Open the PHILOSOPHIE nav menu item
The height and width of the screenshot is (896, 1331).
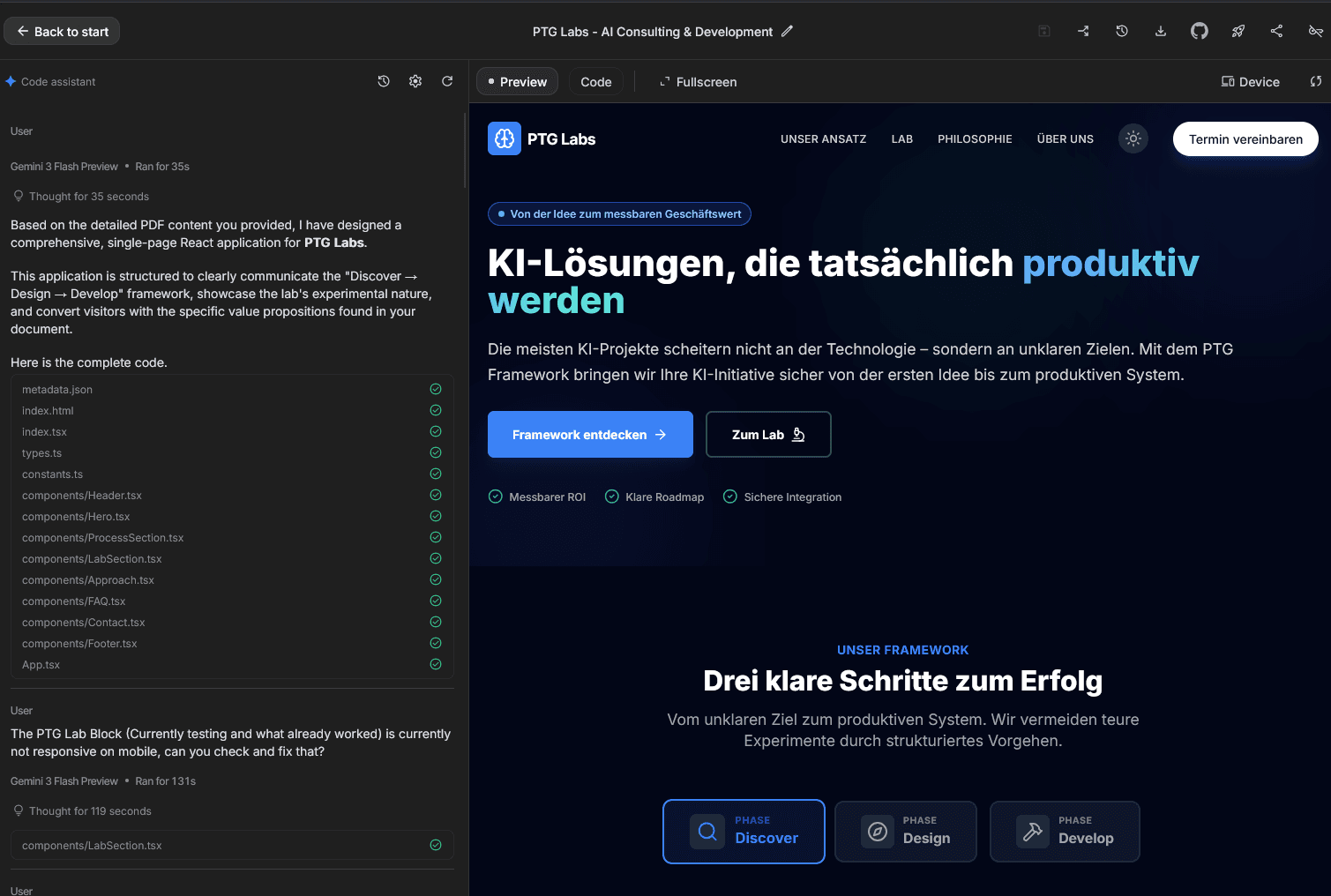pyautogui.click(x=975, y=139)
